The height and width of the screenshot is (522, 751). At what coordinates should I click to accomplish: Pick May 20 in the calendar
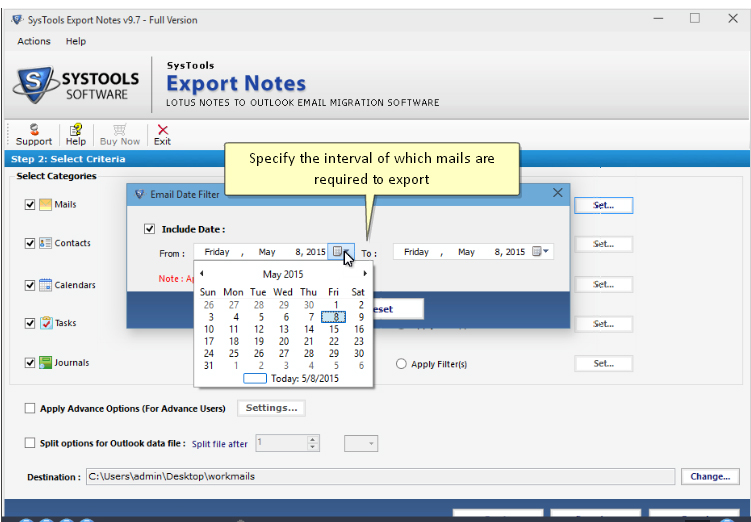tap(284, 341)
